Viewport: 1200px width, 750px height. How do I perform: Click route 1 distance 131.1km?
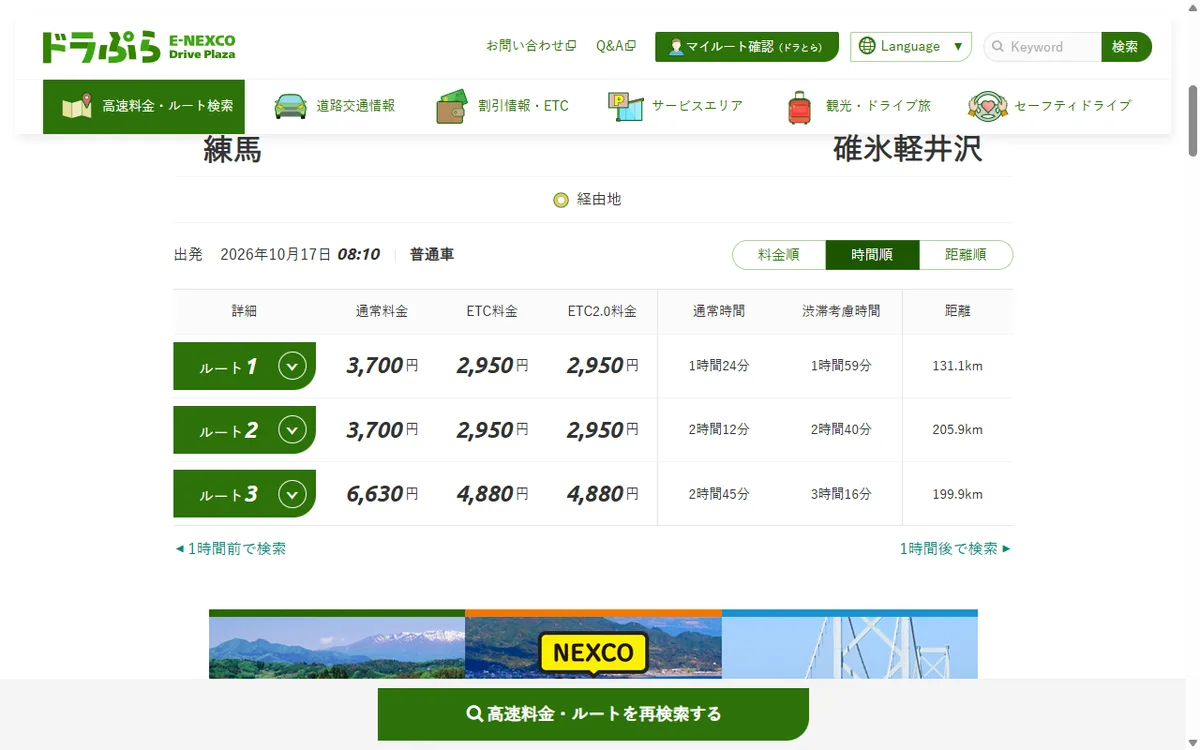click(x=957, y=366)
